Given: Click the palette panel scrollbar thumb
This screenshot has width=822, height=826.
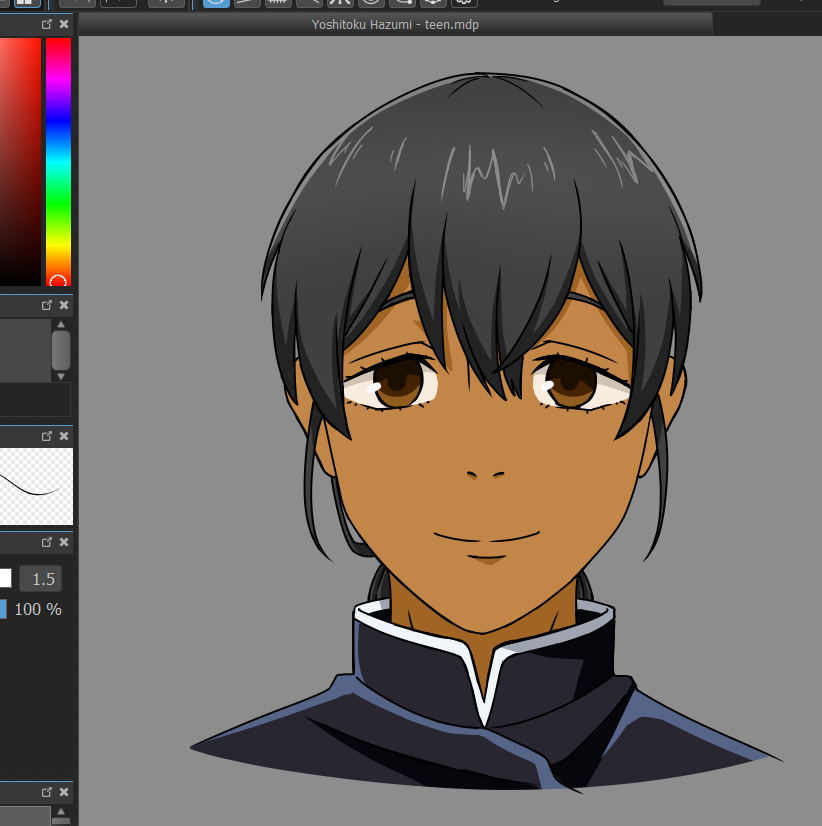Looking at the screenshot, I should [61, 350].
